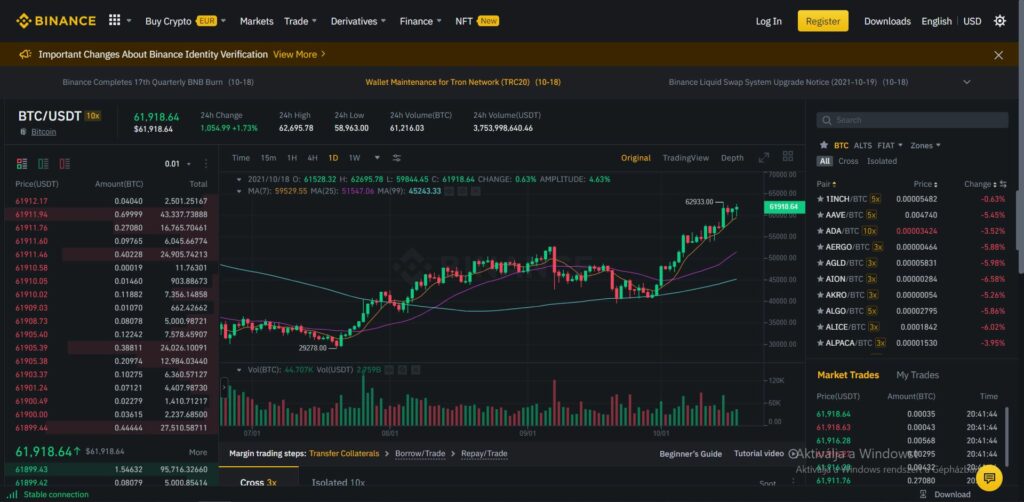Favorite the 1INCH/BTC pair star
1024x502 pixels.
click(x=820, y=198)
